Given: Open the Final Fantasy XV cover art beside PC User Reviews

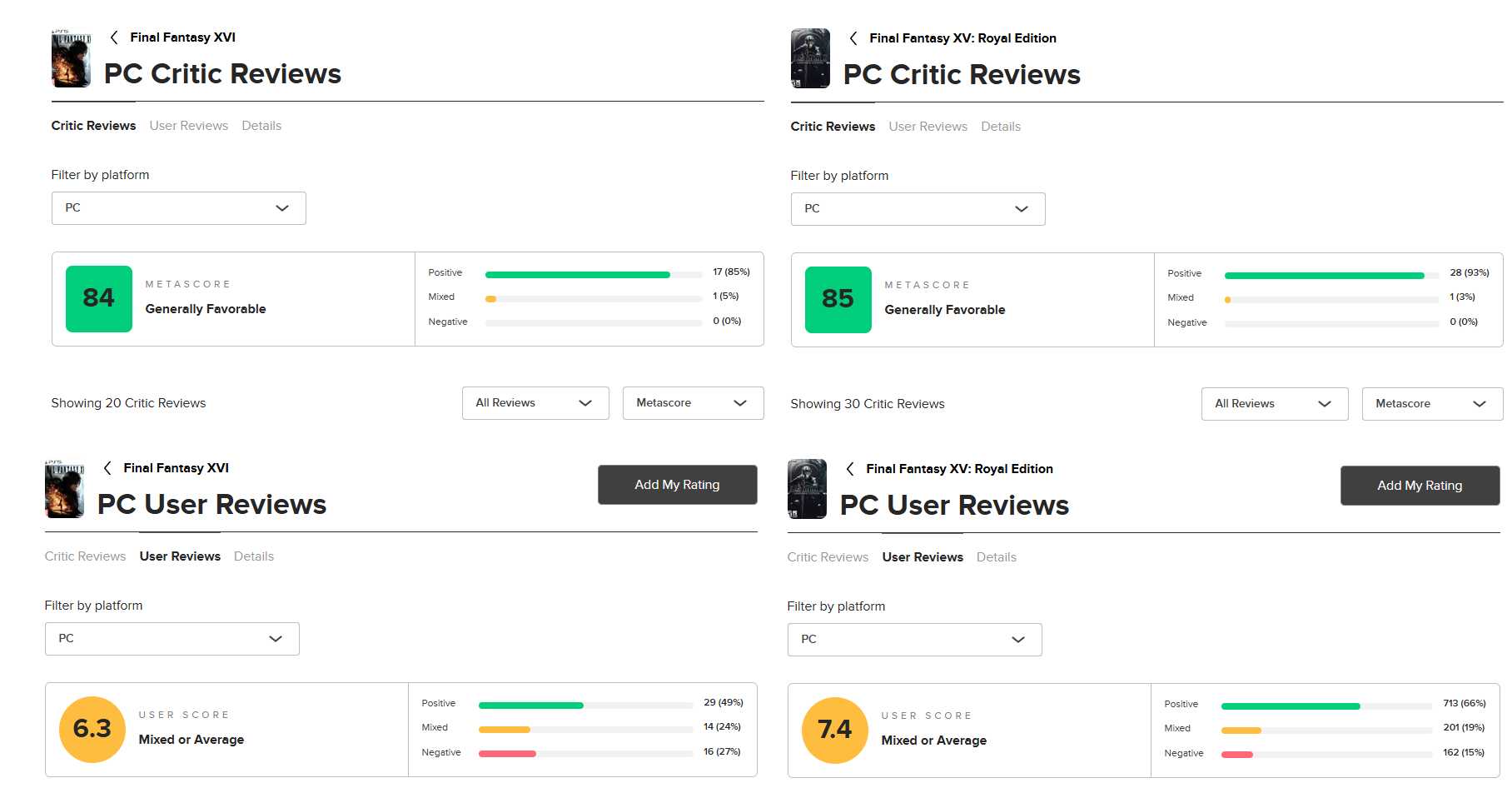Looking at the screenshot, I should click(x=807, y=489).
